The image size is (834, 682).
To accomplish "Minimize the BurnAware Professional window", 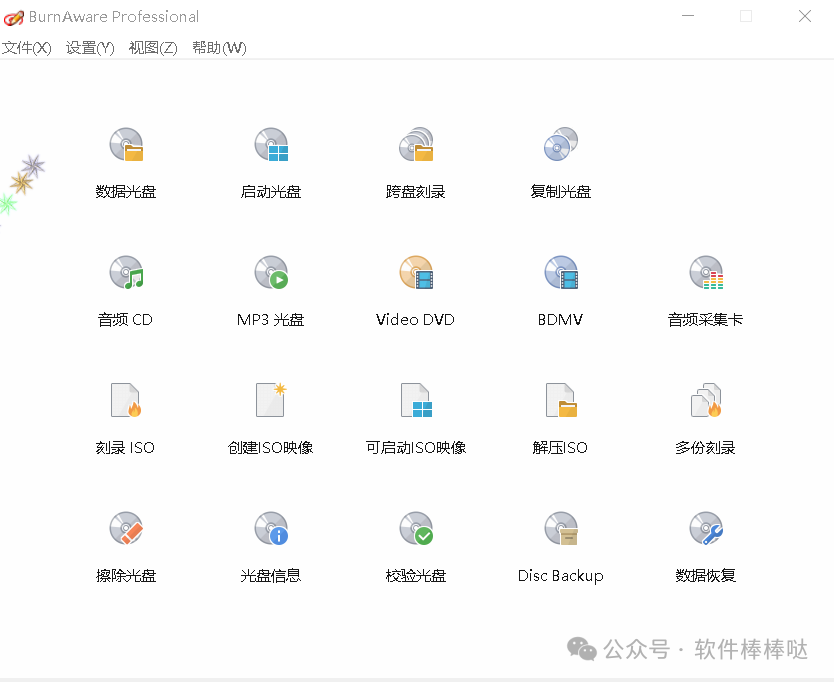I will pos(688,16).
